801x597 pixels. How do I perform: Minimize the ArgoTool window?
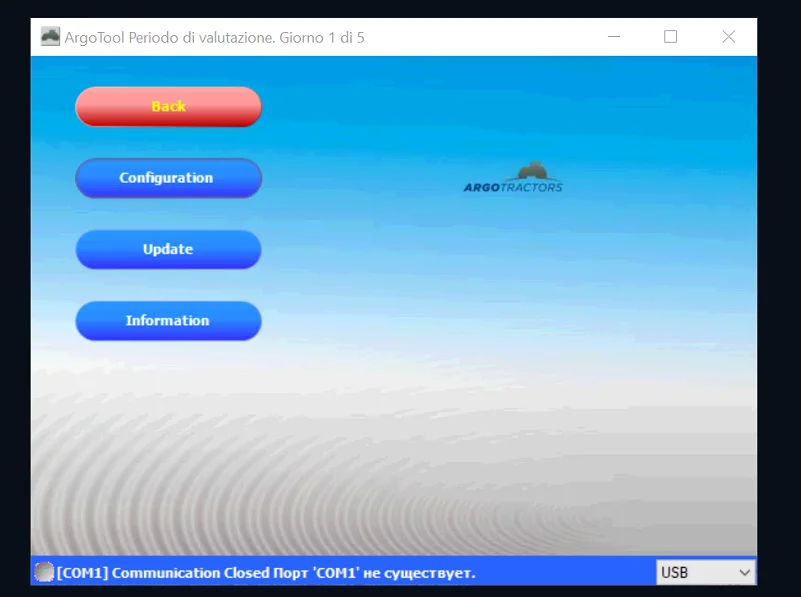click(613, 37)
